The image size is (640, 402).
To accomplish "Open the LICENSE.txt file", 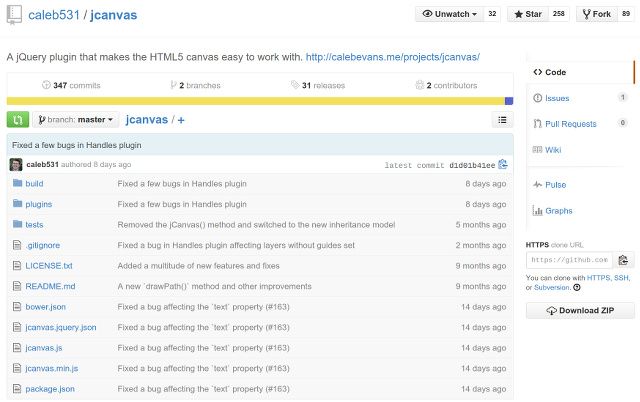I will pyautogui.click(x=49, y=266).
